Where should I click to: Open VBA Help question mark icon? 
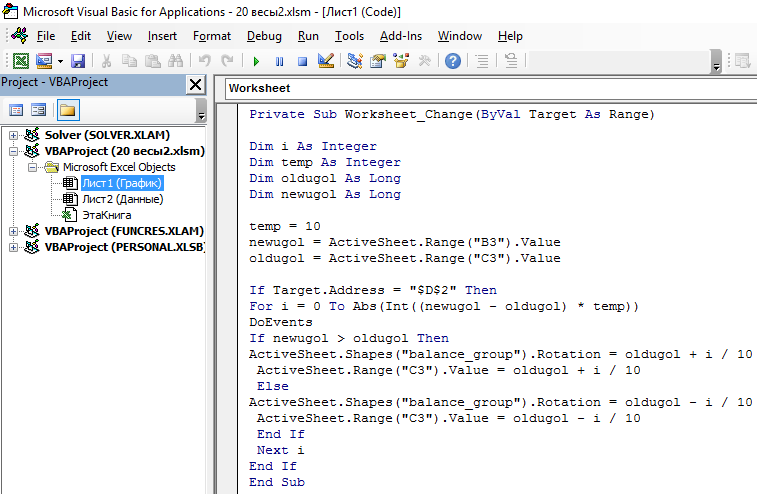click(453, 61)
